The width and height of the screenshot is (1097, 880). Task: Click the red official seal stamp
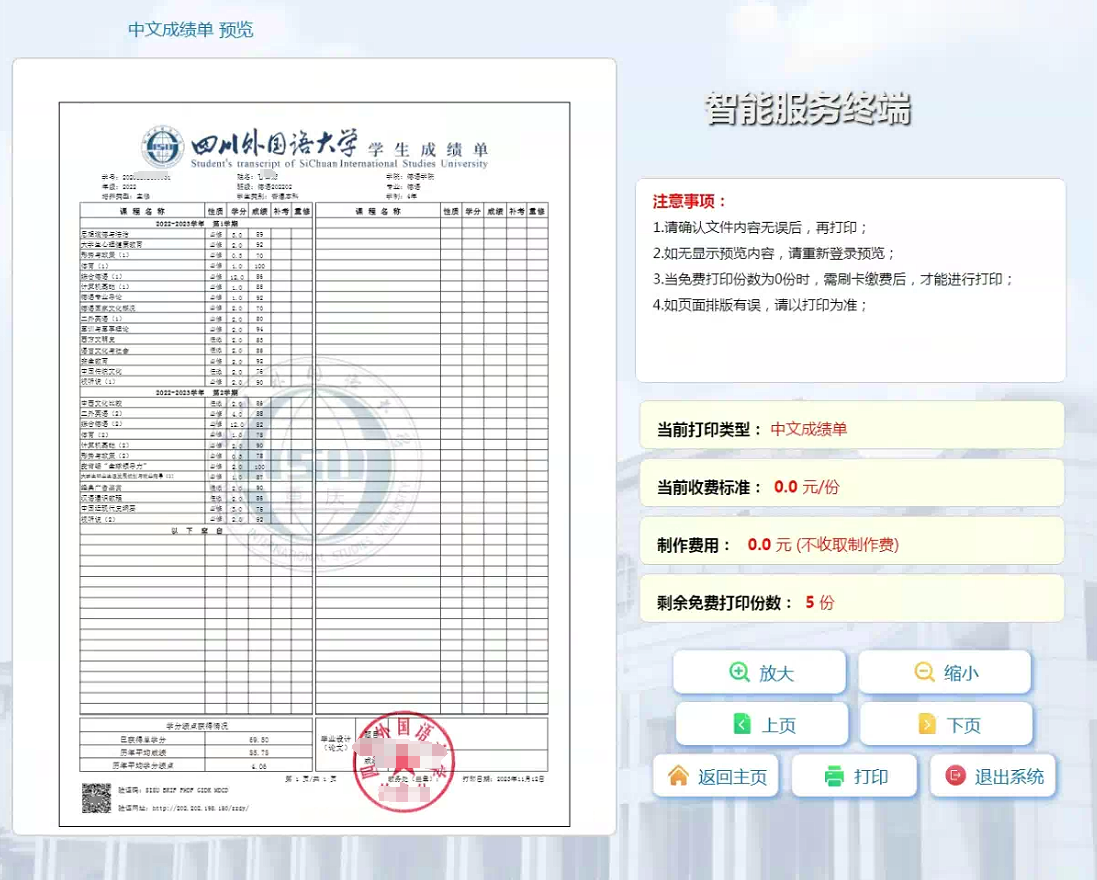click(404, 764)
